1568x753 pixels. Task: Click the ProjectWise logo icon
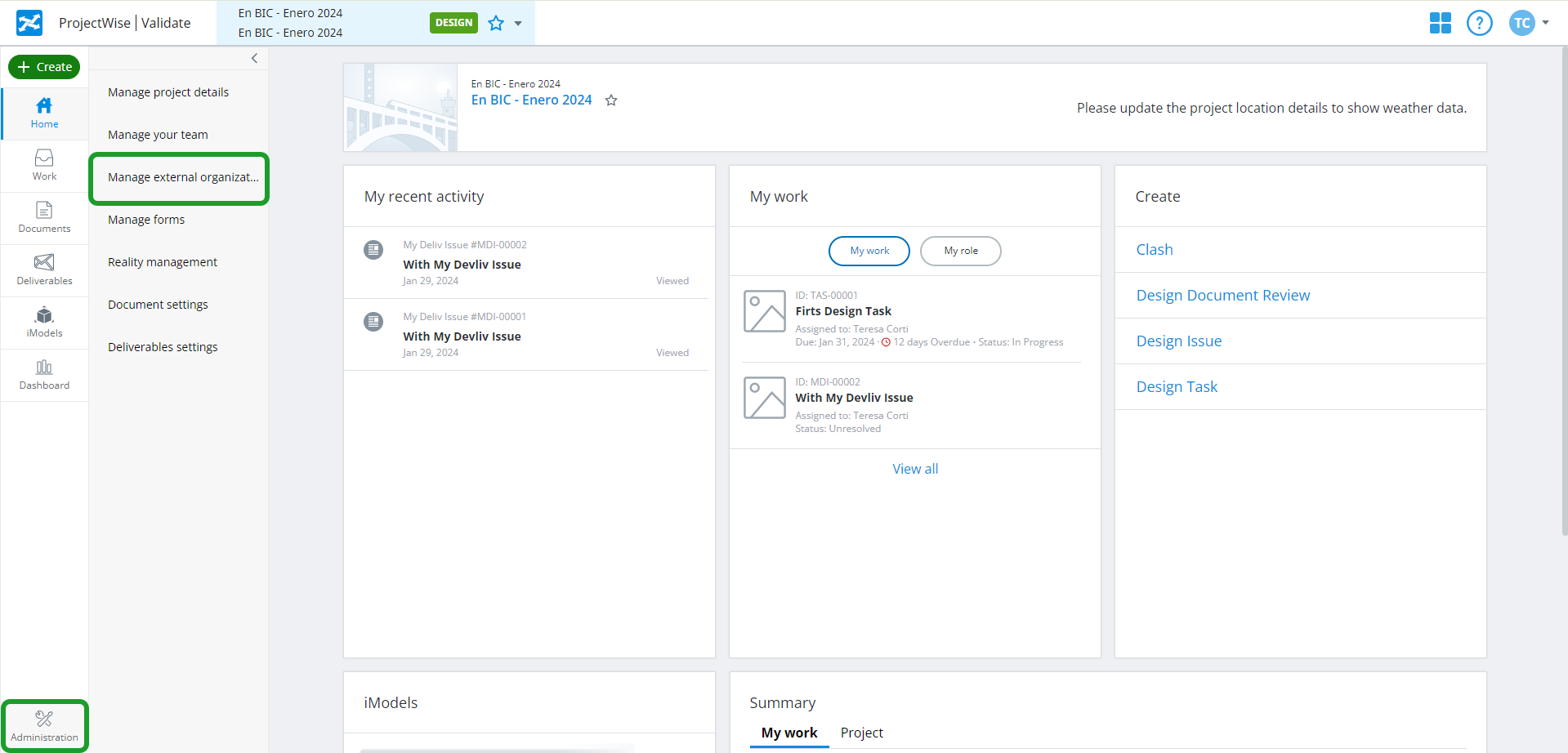(x=29, y=23)
